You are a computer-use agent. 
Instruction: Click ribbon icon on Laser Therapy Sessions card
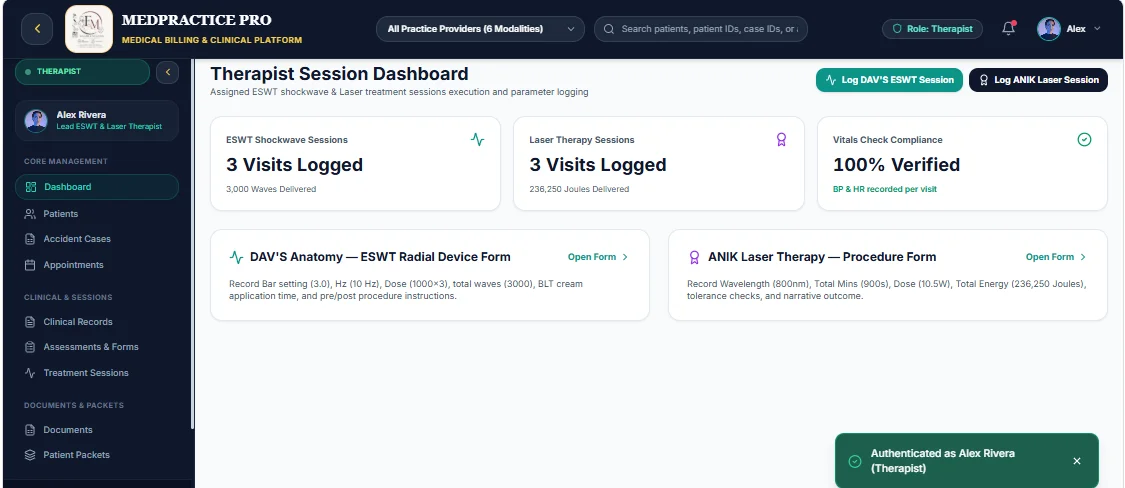click(x=781, y=139)
